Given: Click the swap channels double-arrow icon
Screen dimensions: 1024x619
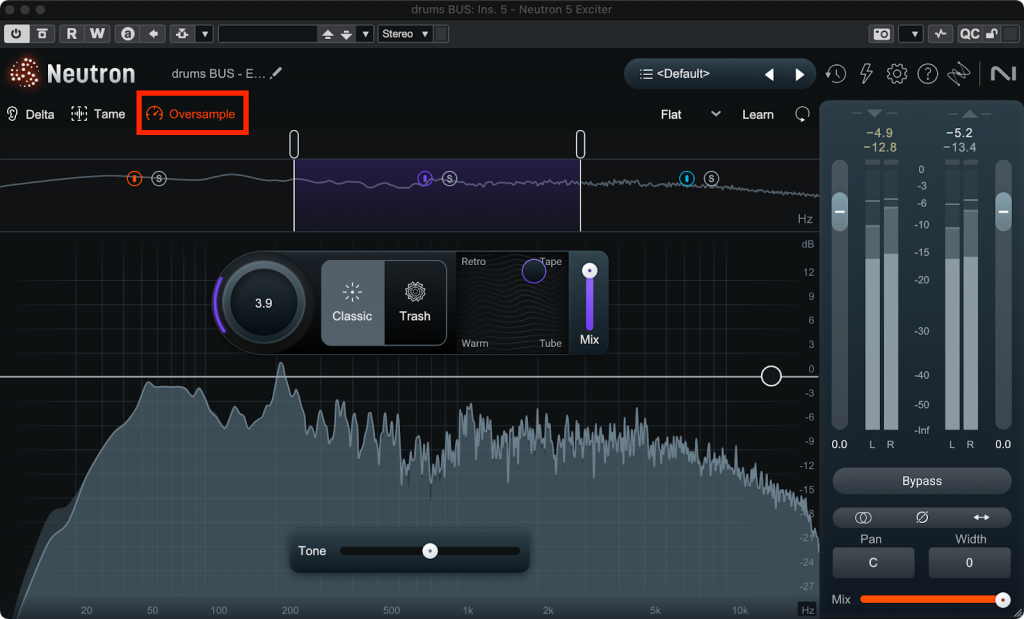Looking at the screenshot, I should 980,517.
